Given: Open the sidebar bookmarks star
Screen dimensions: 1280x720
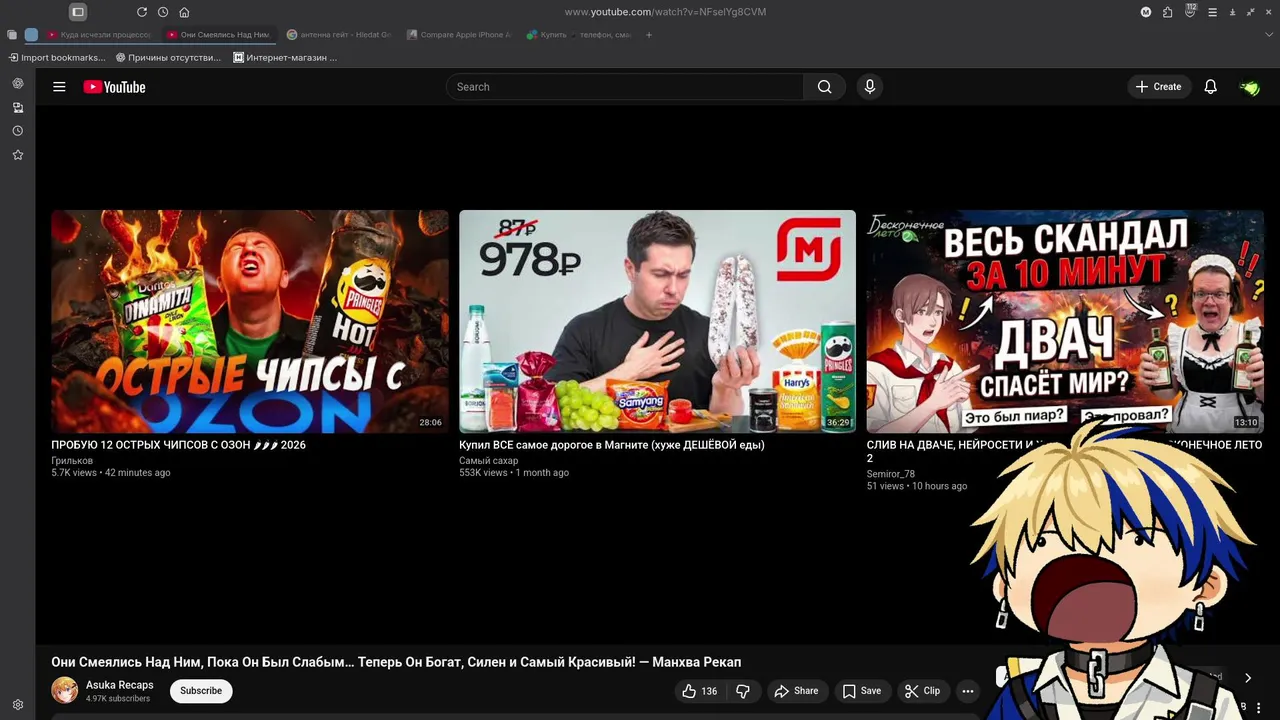Looking at the screenshot, I should (x=18, y=155).
